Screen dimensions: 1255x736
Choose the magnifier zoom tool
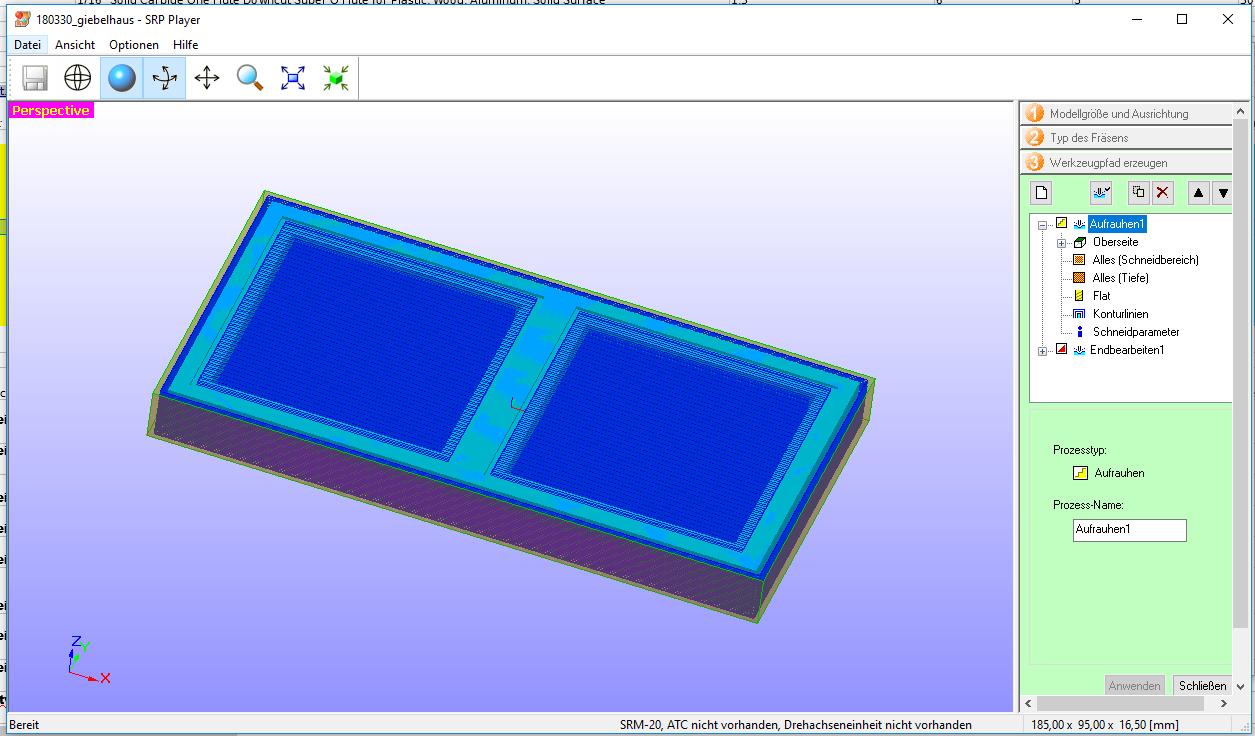[250, 78]
